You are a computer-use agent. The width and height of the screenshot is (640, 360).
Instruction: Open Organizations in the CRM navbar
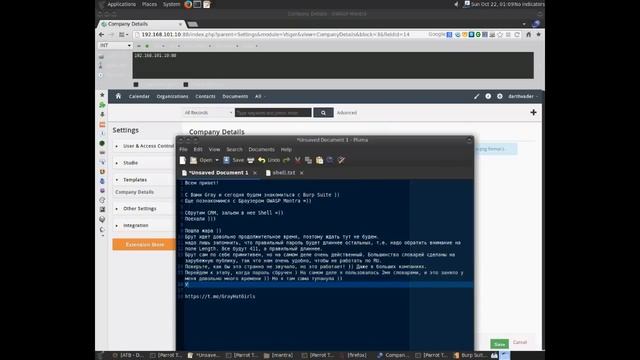coord(172,97)
